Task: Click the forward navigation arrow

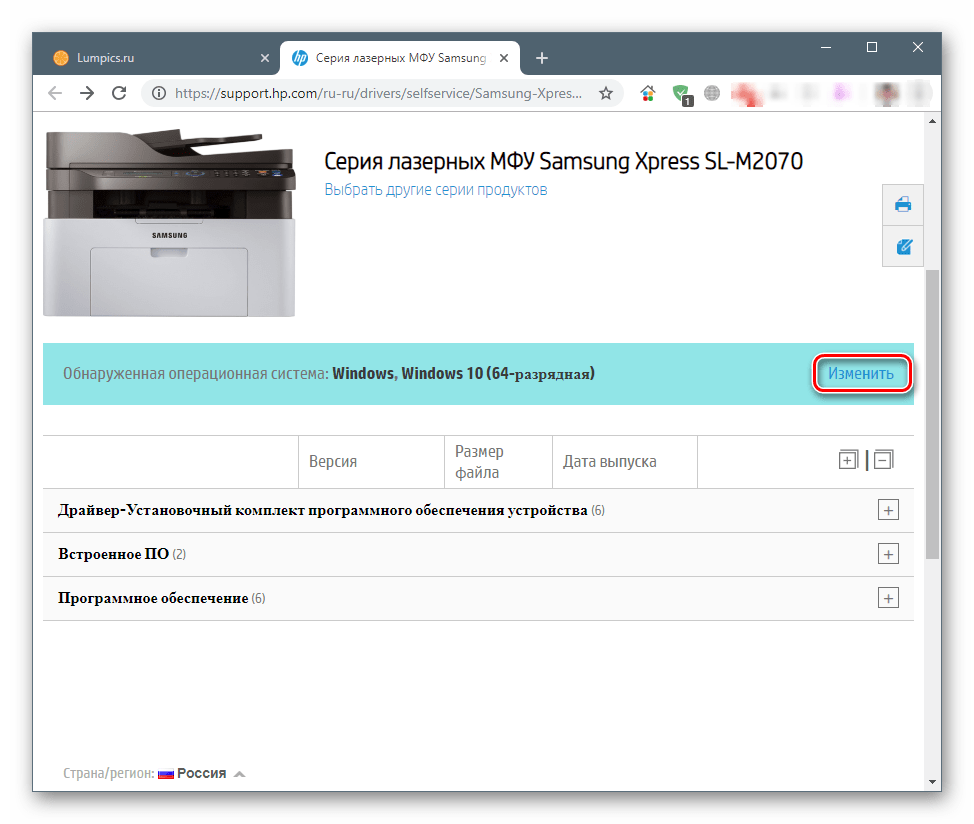Action: pyautogui.click(x=87, y=93)
